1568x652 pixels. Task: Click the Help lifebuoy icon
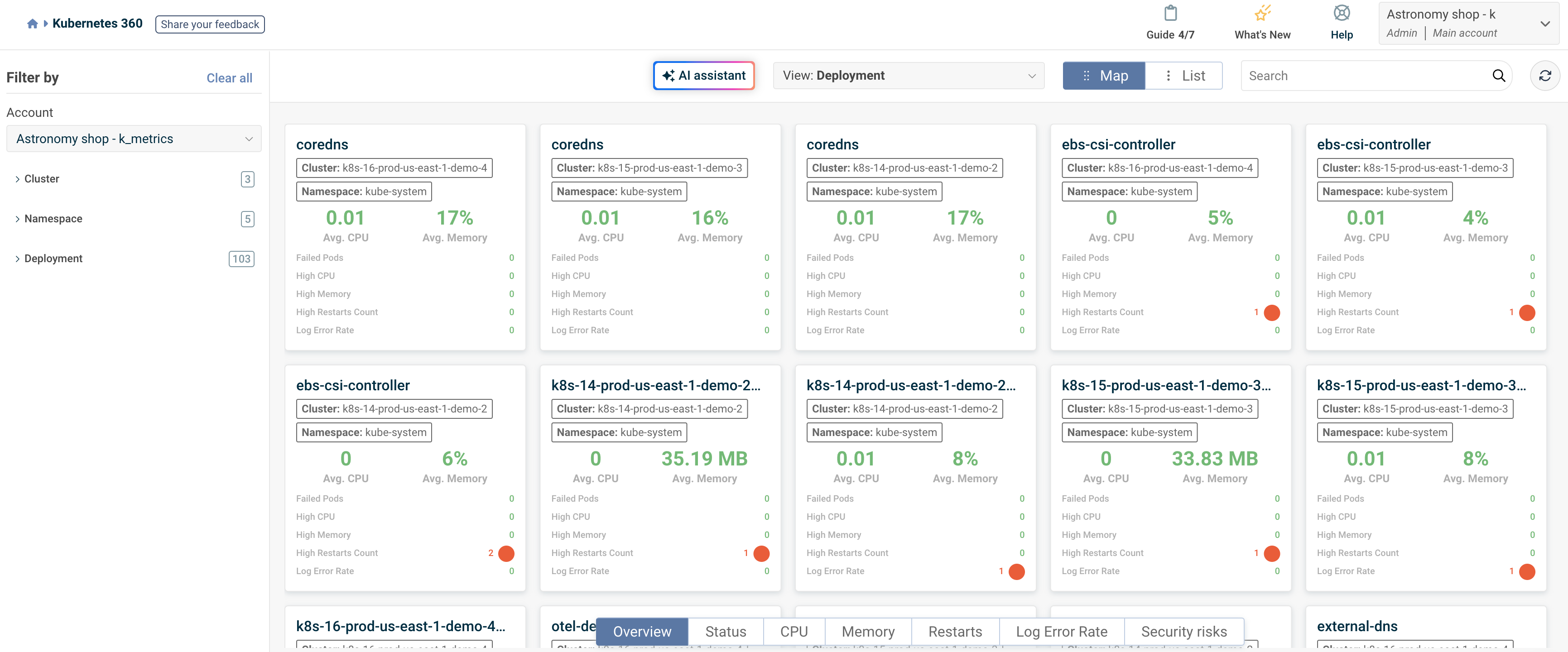pyautogui.click(x=1342, y=13)
